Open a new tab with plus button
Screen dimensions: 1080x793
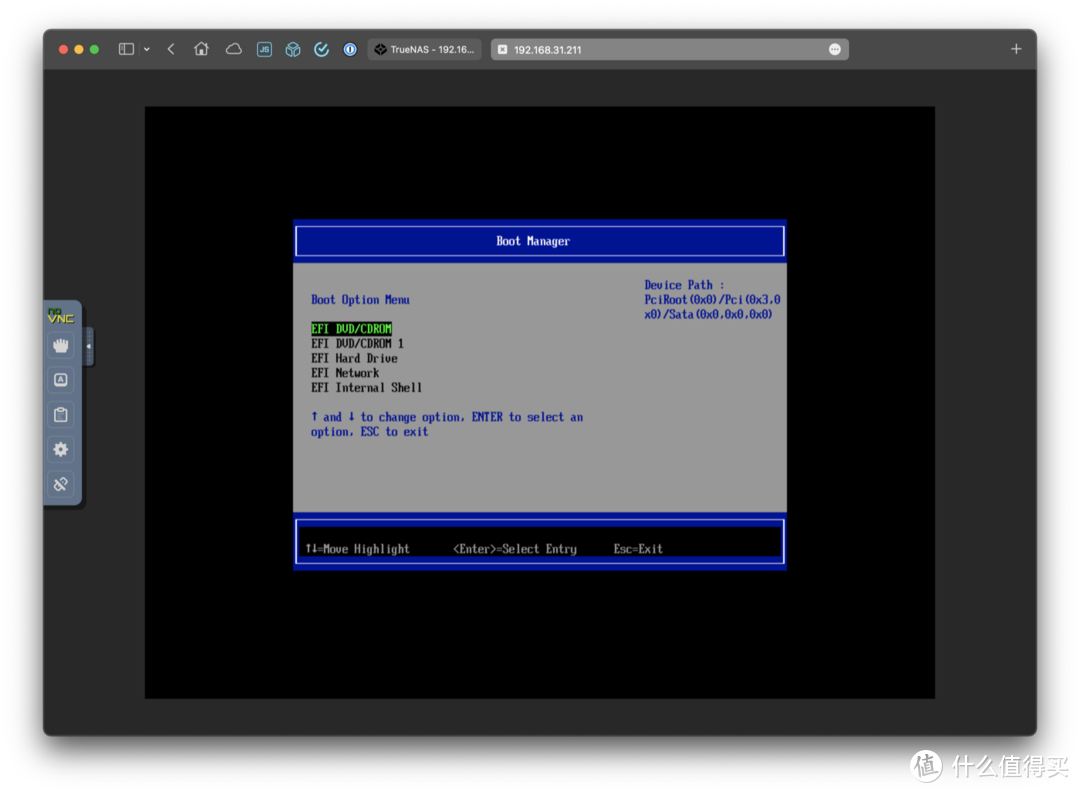pos(1016,49)
